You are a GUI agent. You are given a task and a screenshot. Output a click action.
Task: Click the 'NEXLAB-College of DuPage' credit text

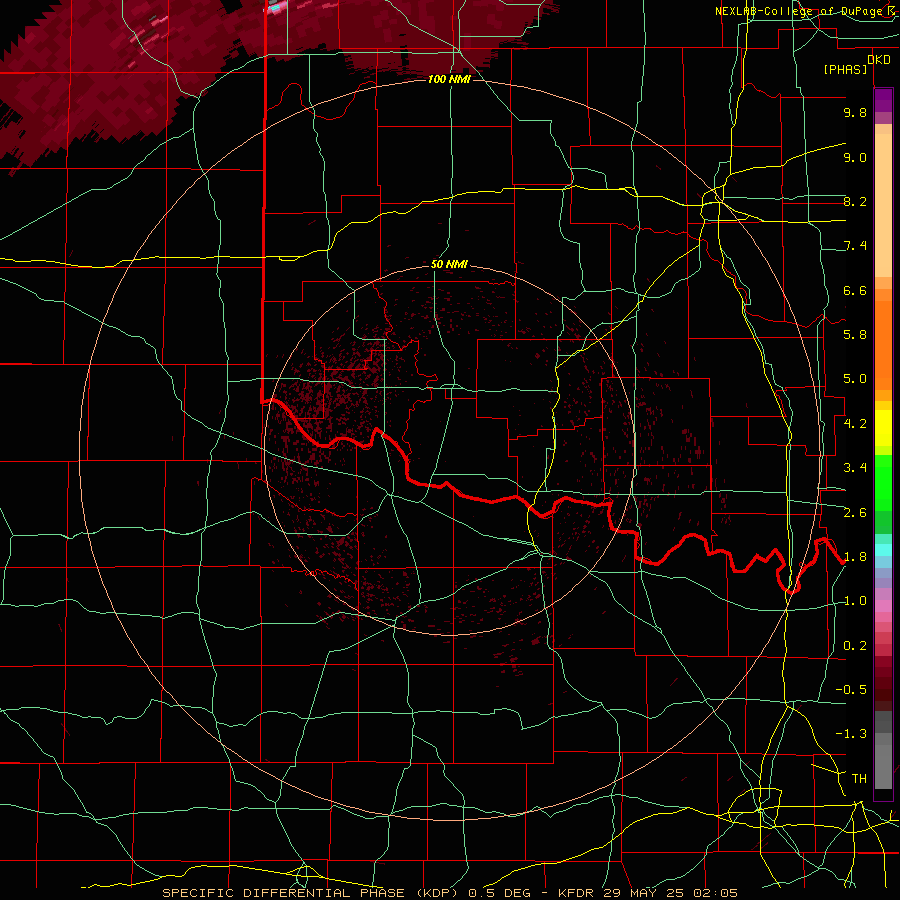pos(798,11)
